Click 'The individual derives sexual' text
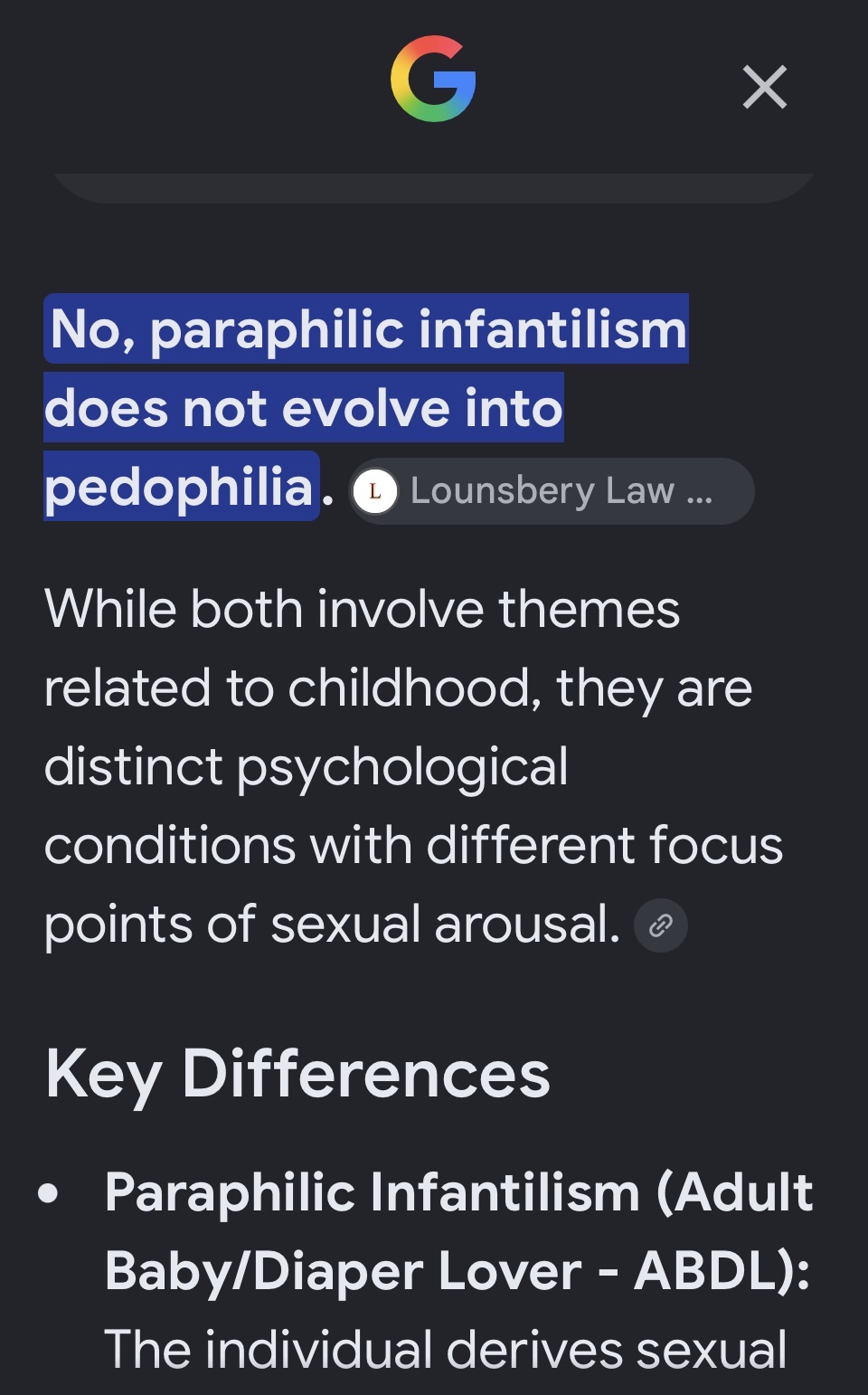This screenshot has width=868, height=1395. pos(446,1350)
